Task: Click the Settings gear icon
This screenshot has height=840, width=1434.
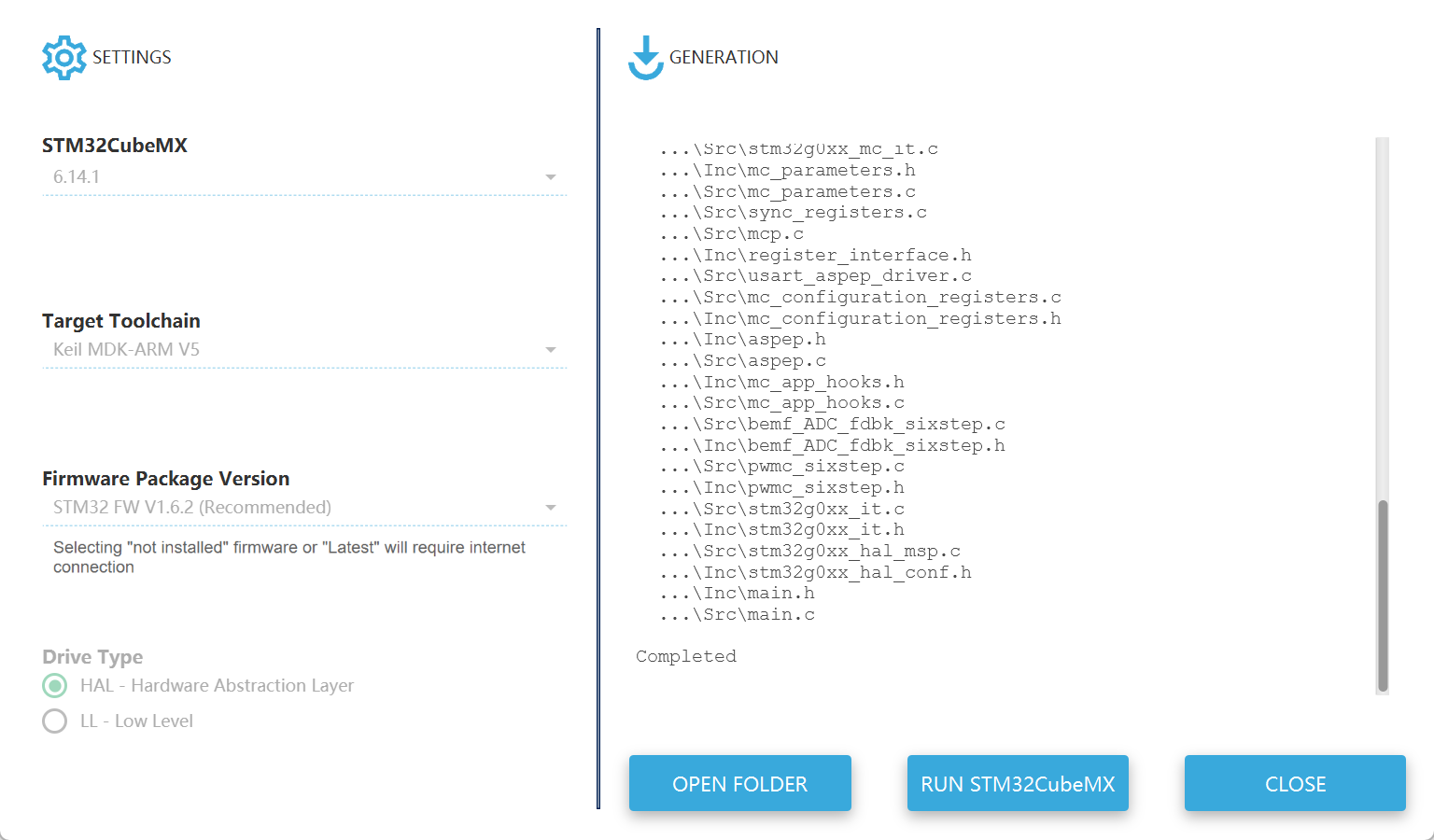Action: tap(63, 58)
